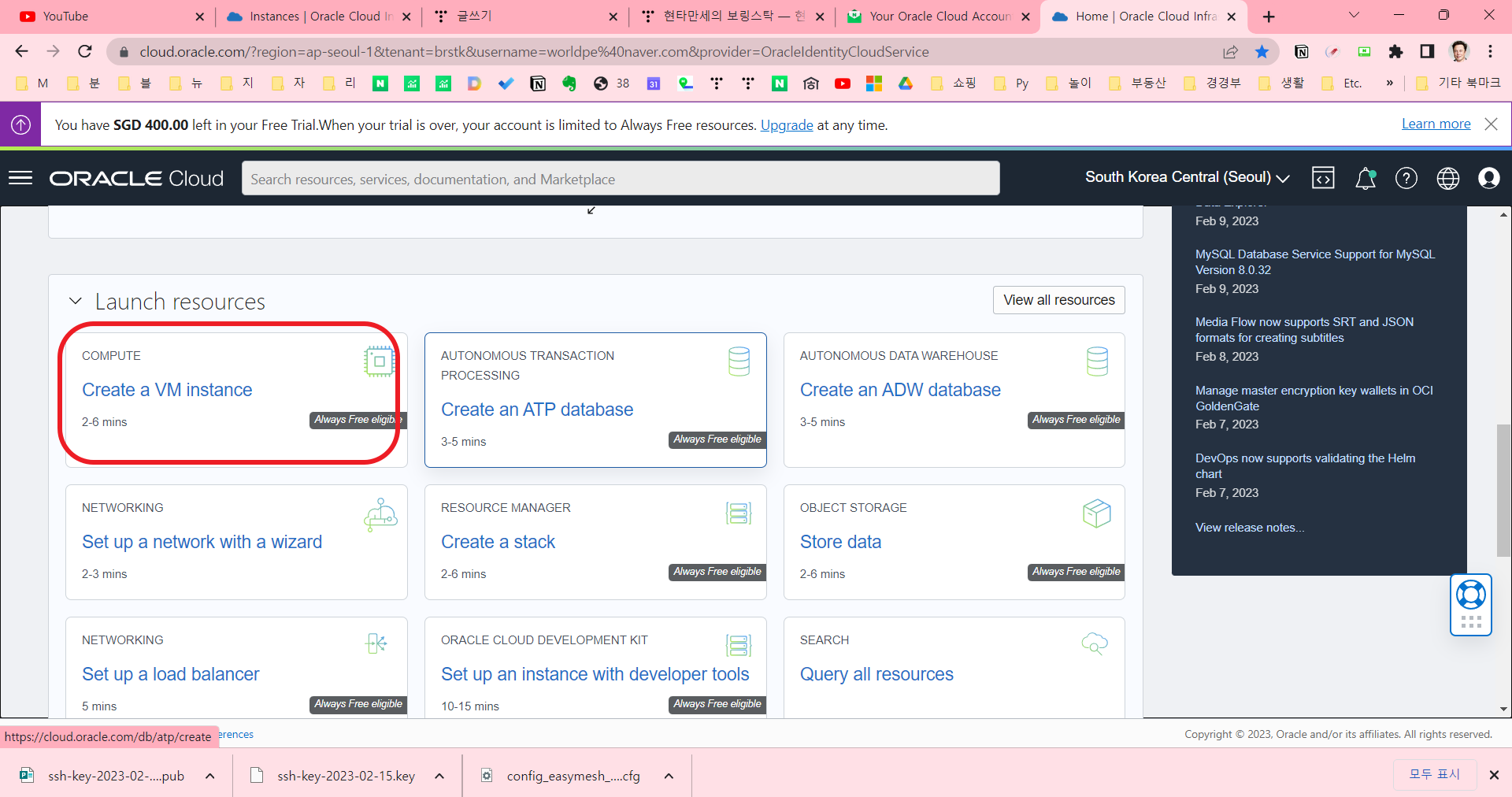Click the cloud search icon on Search card
The height and width of the screenshot is (797, 1512).
coord(1095,643)
